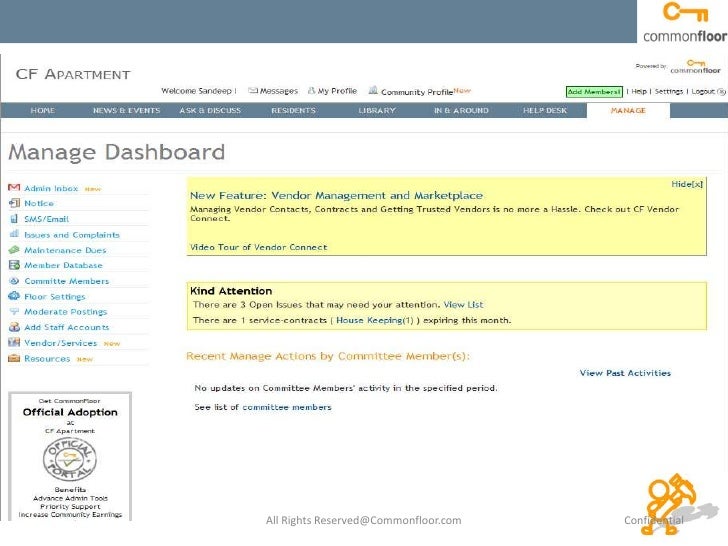Switch to the RESIDENTS tab
The image size is (728, 546).
pyautogui.click(x=293, y=110)
